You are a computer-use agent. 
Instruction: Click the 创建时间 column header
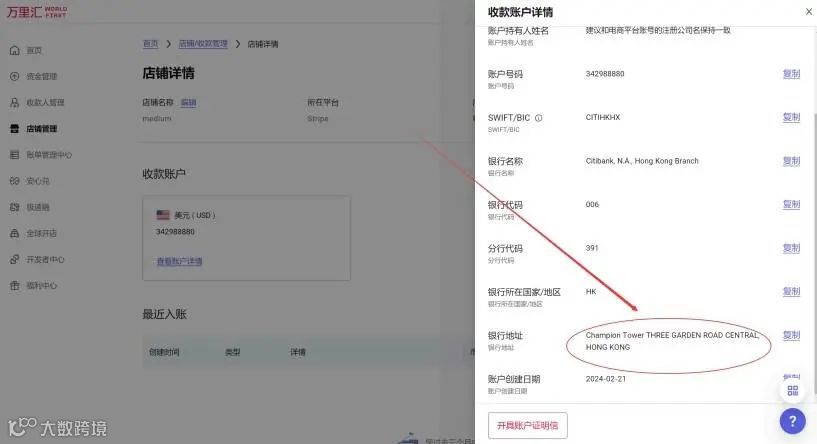click(164, 352)
